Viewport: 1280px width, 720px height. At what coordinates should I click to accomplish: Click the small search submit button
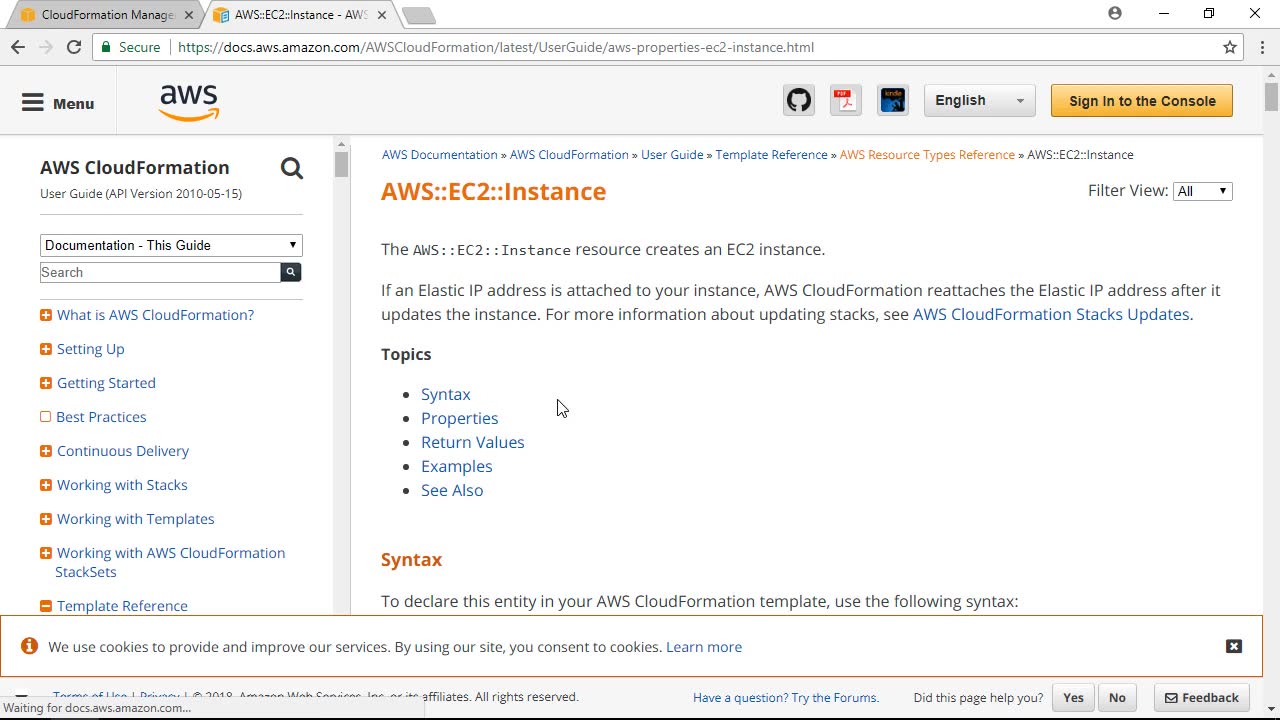coord(291,272)
